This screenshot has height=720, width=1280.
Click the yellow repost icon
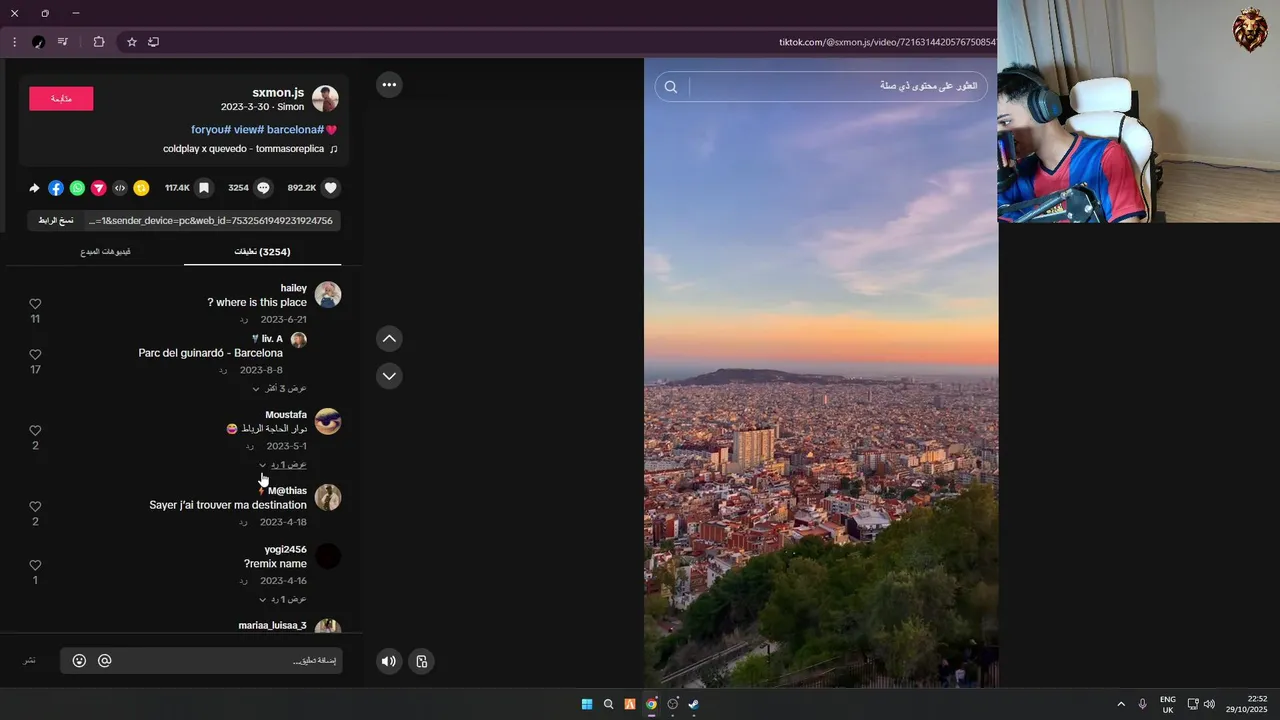click(x=141, y=187)
